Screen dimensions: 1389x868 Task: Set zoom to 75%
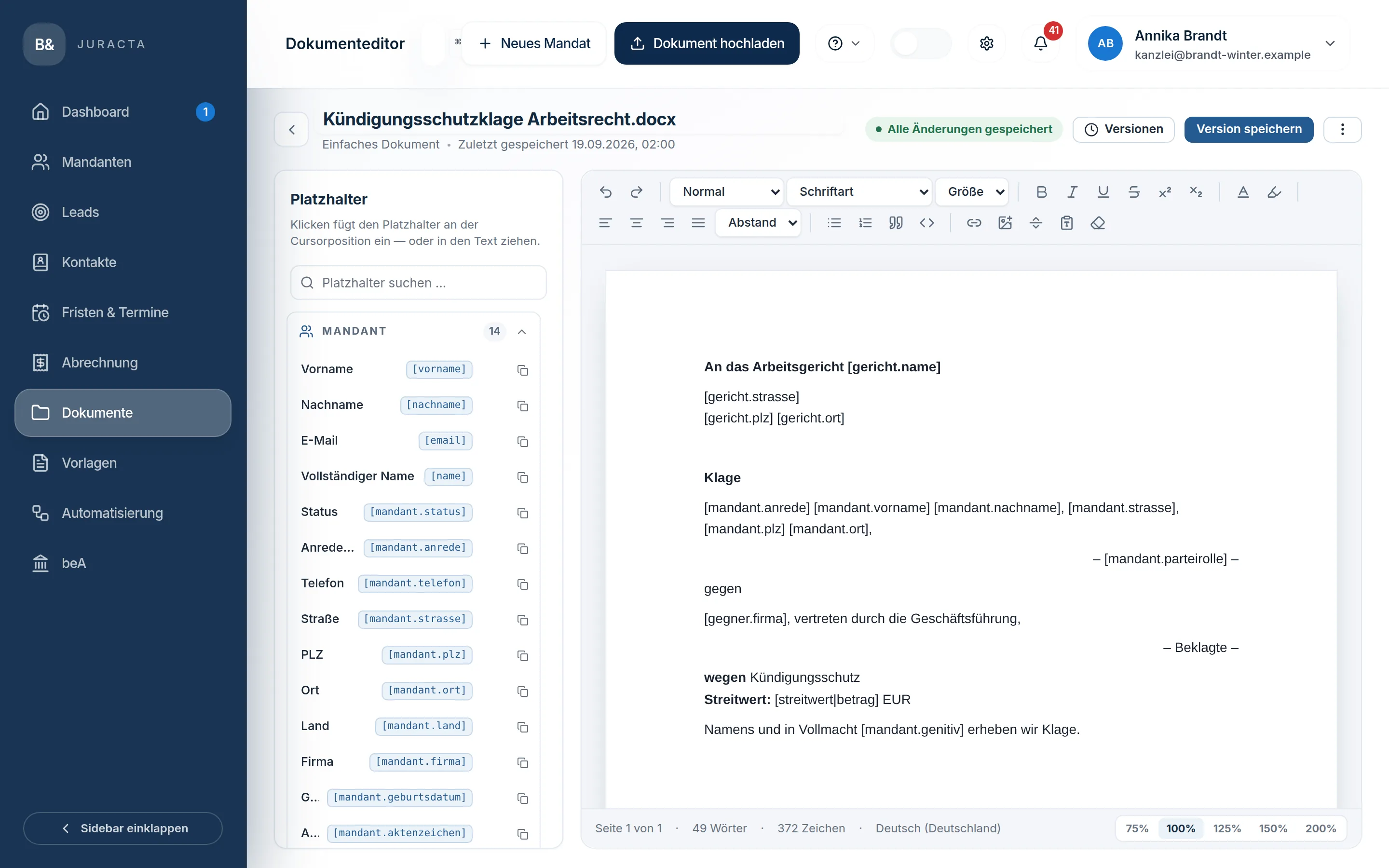pyautogui.click(x=1136, y=828)
